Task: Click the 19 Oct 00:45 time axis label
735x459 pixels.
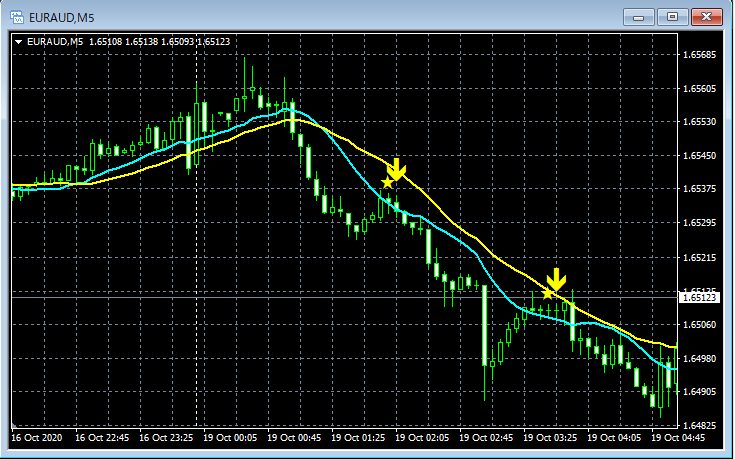Action: point(294,438)
